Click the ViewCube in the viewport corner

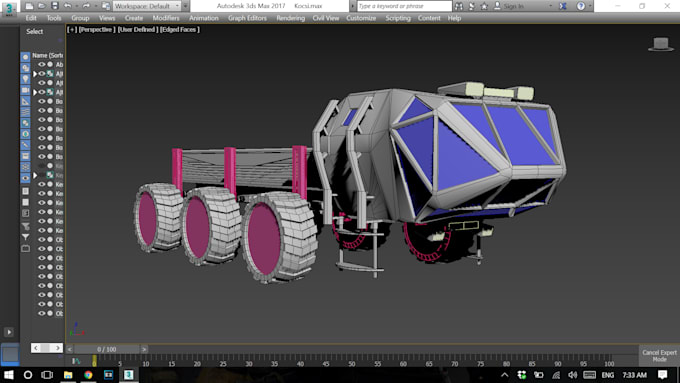click(661, 44)
